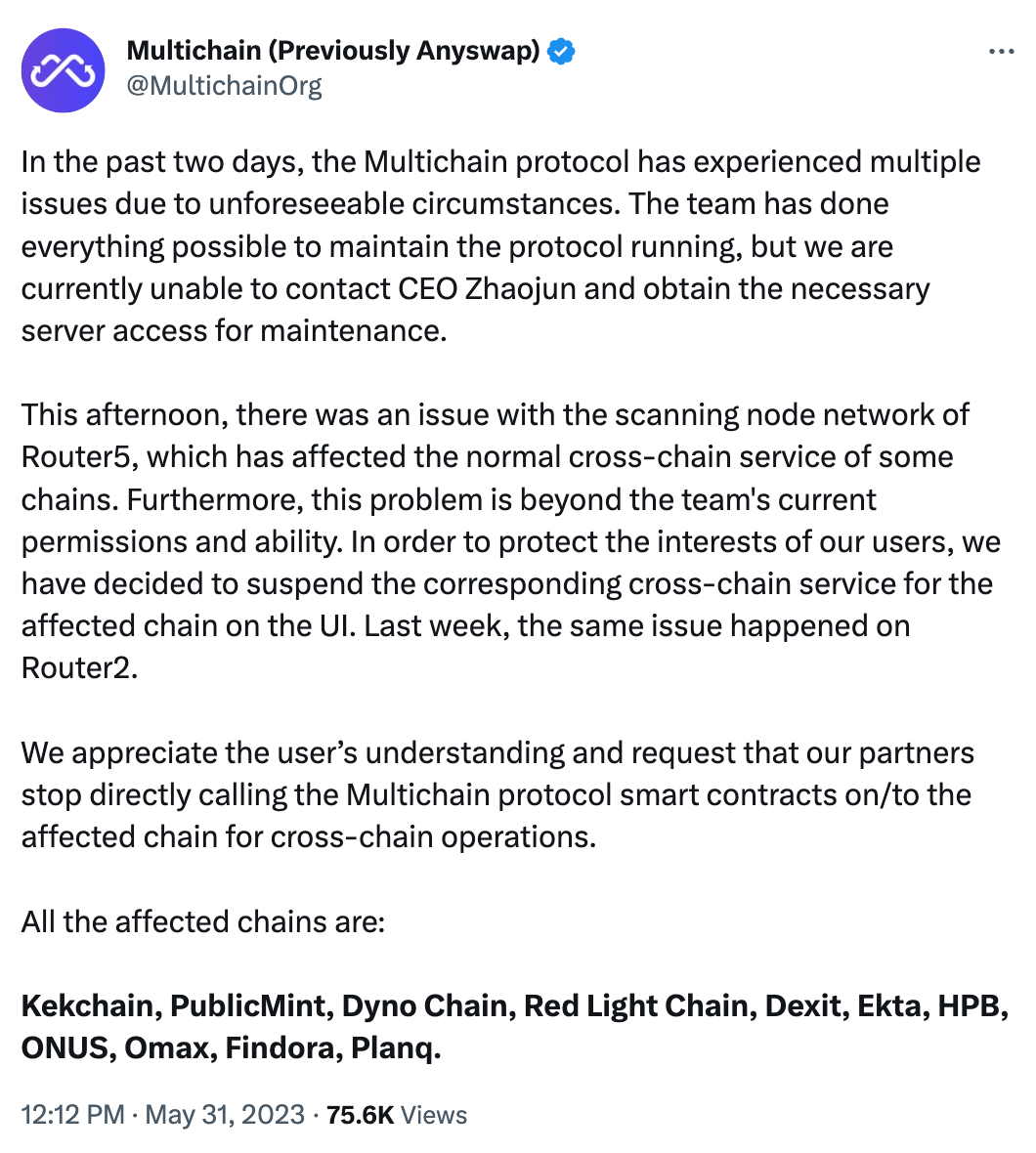
Task: Click the word Router2 in the tweet
Action: (x=76, y=667)
